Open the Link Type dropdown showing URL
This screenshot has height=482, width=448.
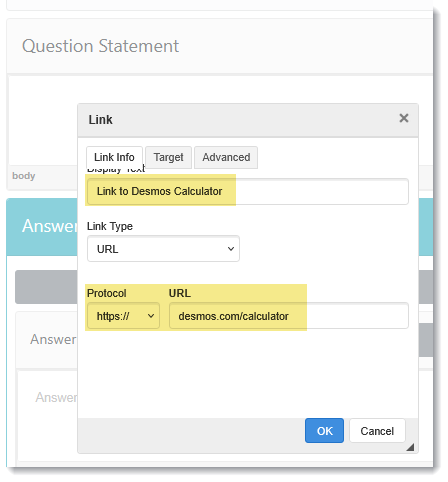(163, 249)
